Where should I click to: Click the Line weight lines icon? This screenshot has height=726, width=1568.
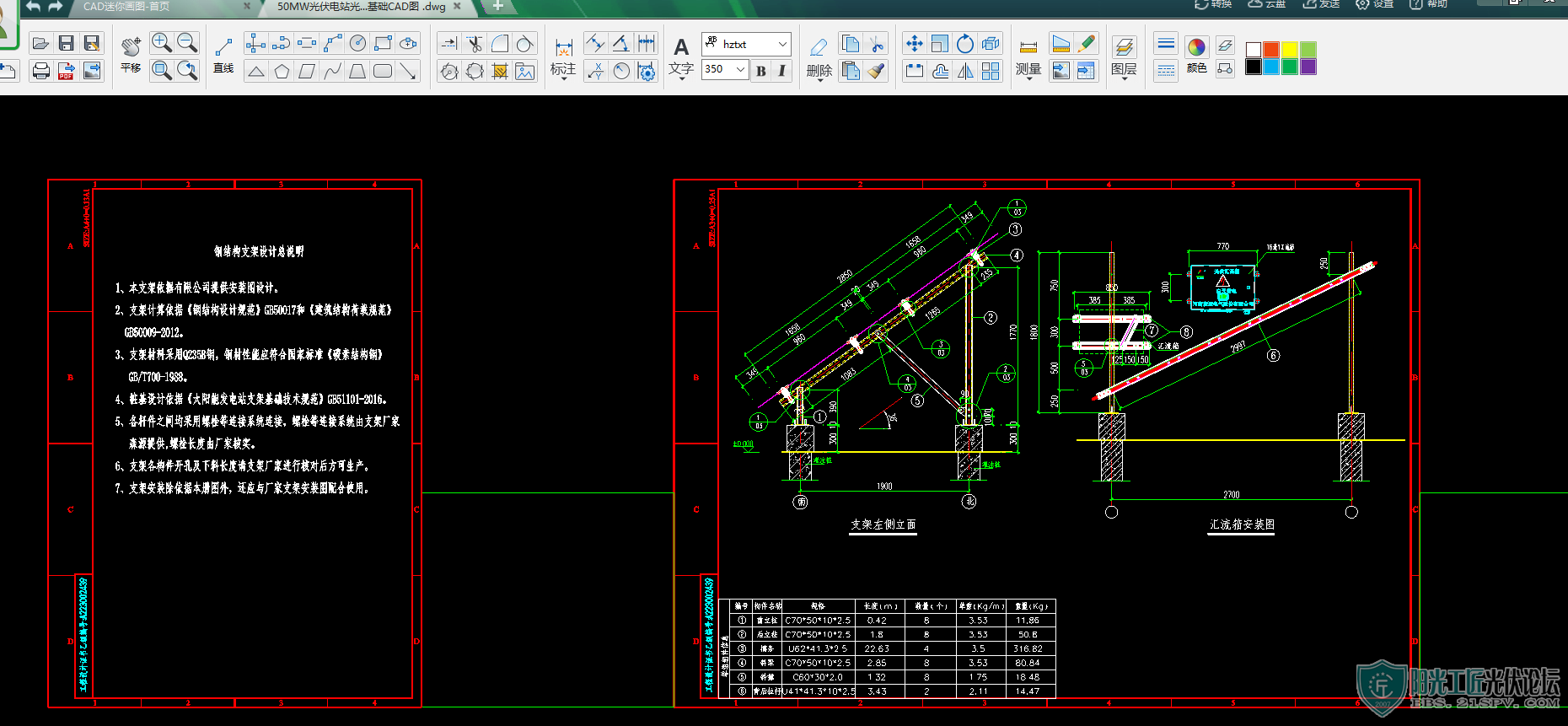coord(1166,43)
